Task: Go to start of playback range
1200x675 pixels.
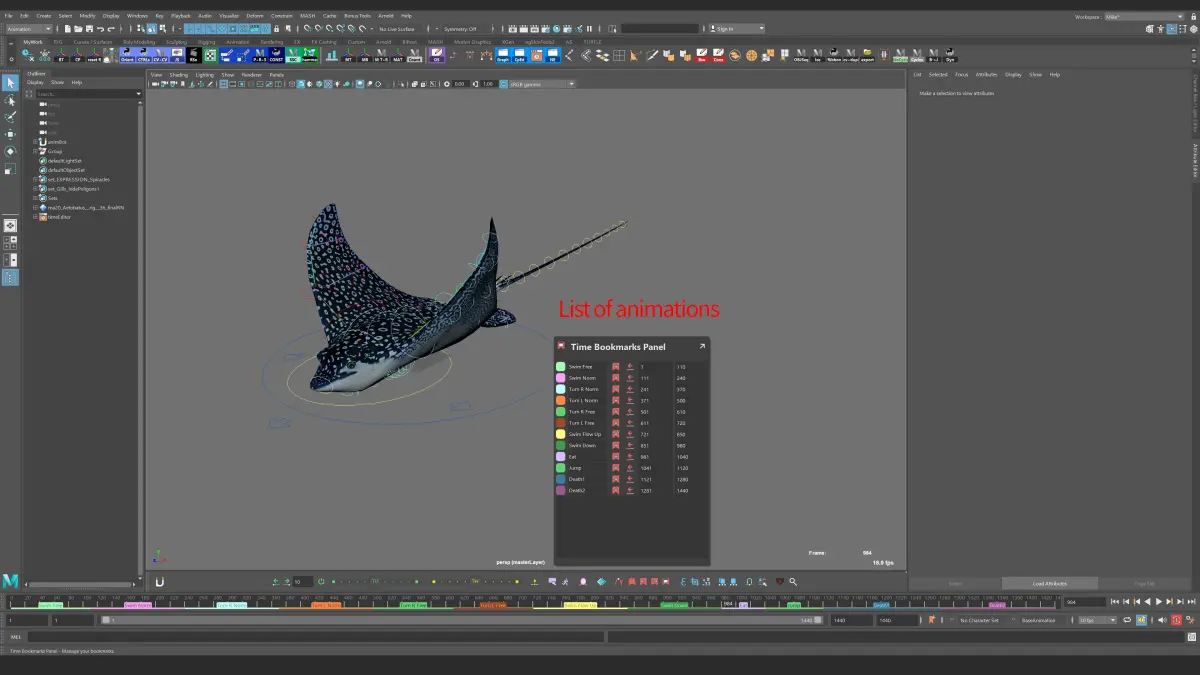Action: pos(1115,602)
